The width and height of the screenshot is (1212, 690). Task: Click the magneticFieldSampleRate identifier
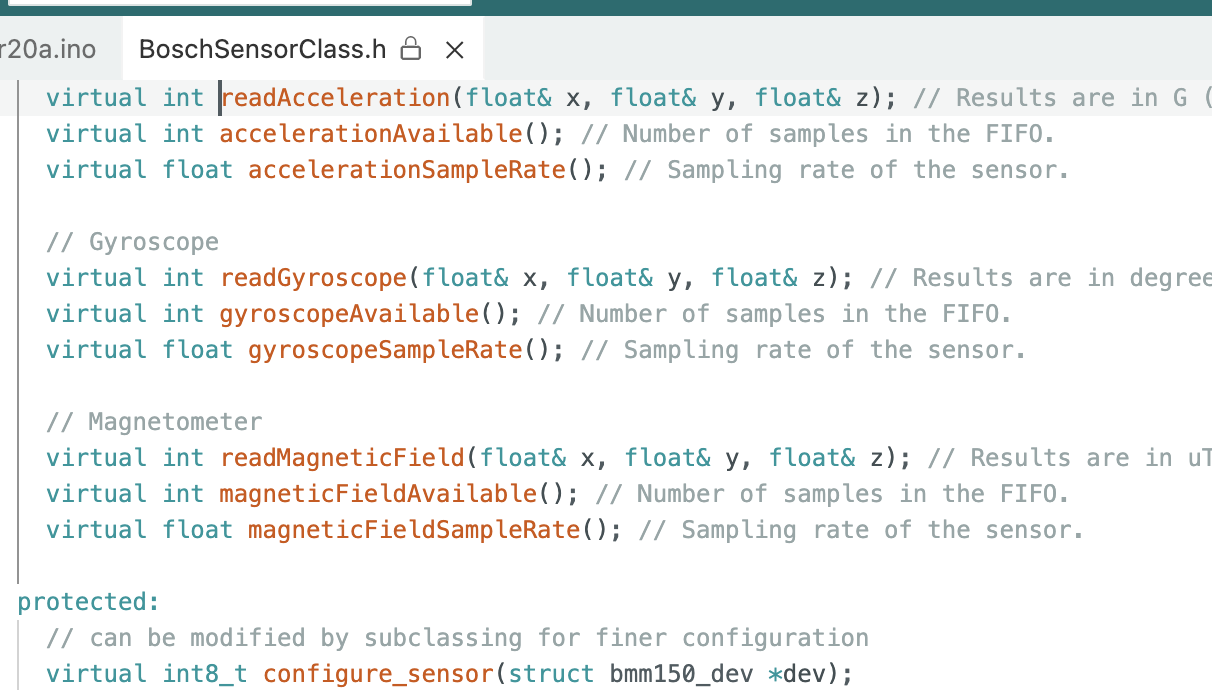[414, 530]
